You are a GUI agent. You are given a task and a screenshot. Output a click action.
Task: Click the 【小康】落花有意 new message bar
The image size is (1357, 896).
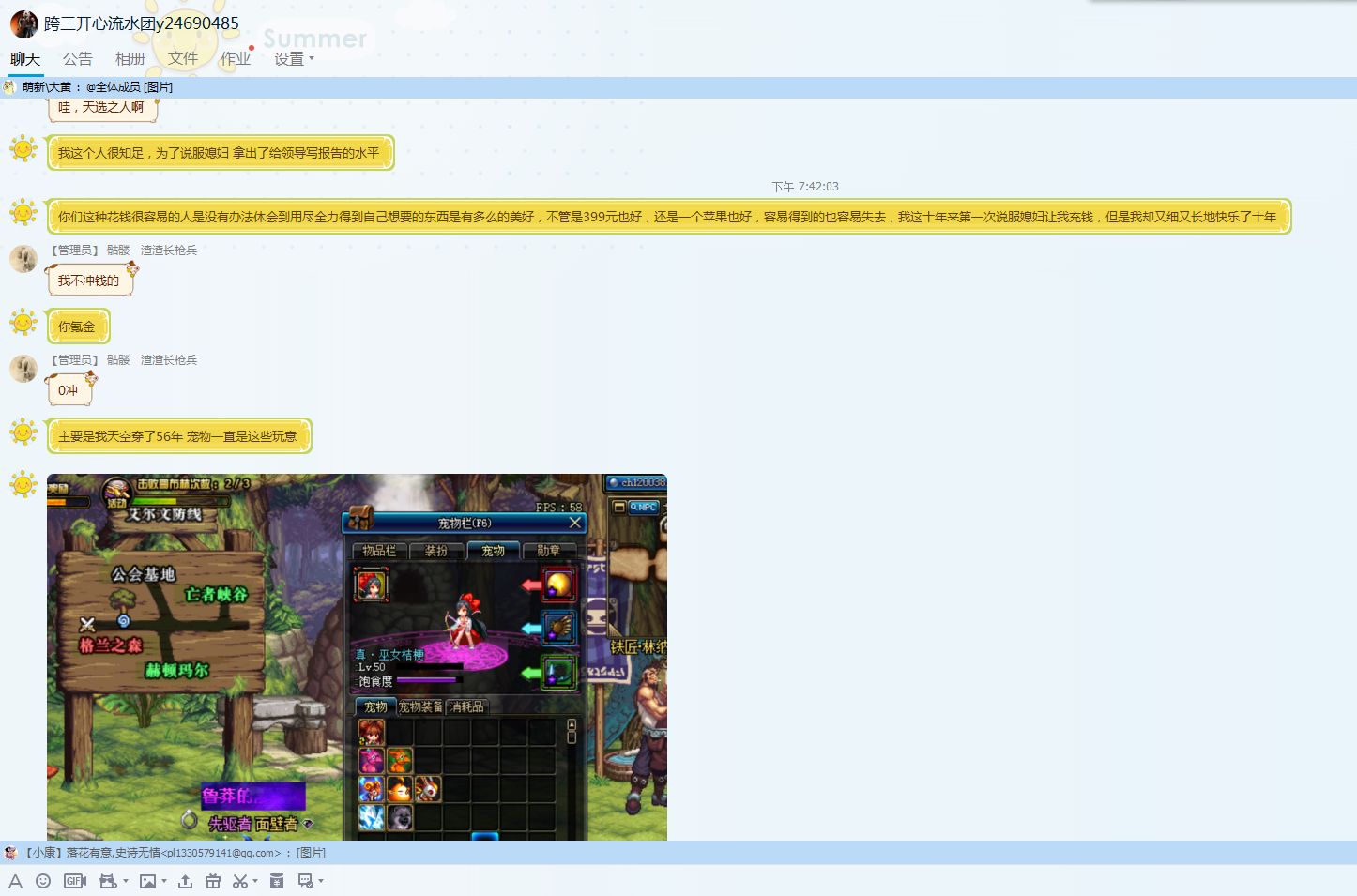(678, 853)
